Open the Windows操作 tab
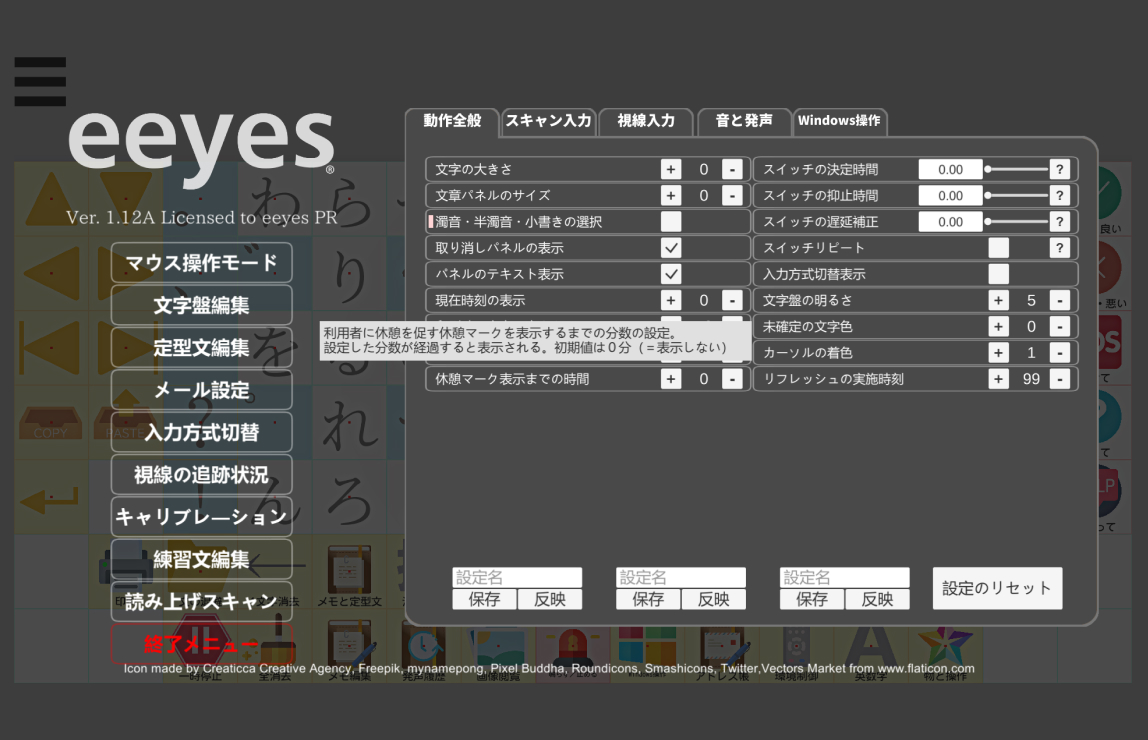The image size is (1148, 740). 840,122
